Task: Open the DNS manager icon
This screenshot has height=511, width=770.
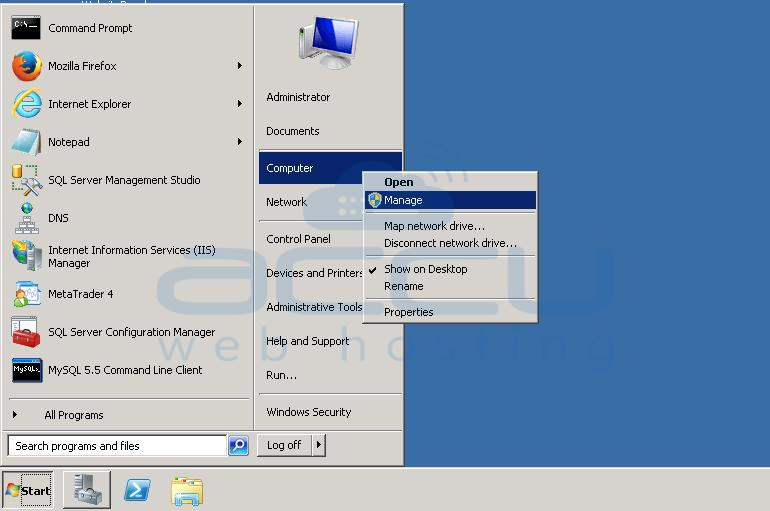Action: pos(27,218)
